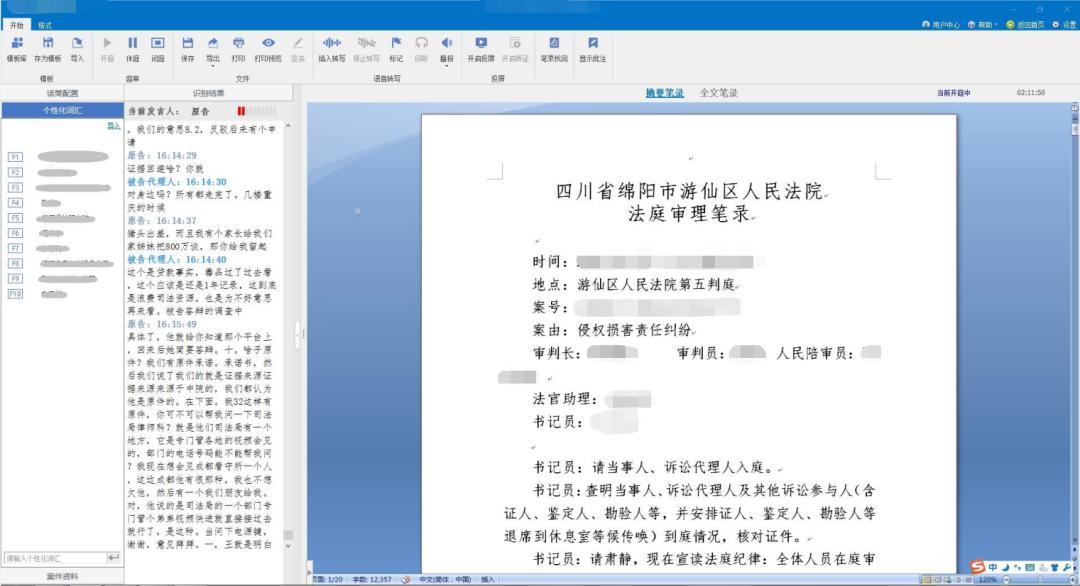Click the F5 vocabulary shortcut
The height and width of the screenshot is (586, 1080).
pos(15,218)
